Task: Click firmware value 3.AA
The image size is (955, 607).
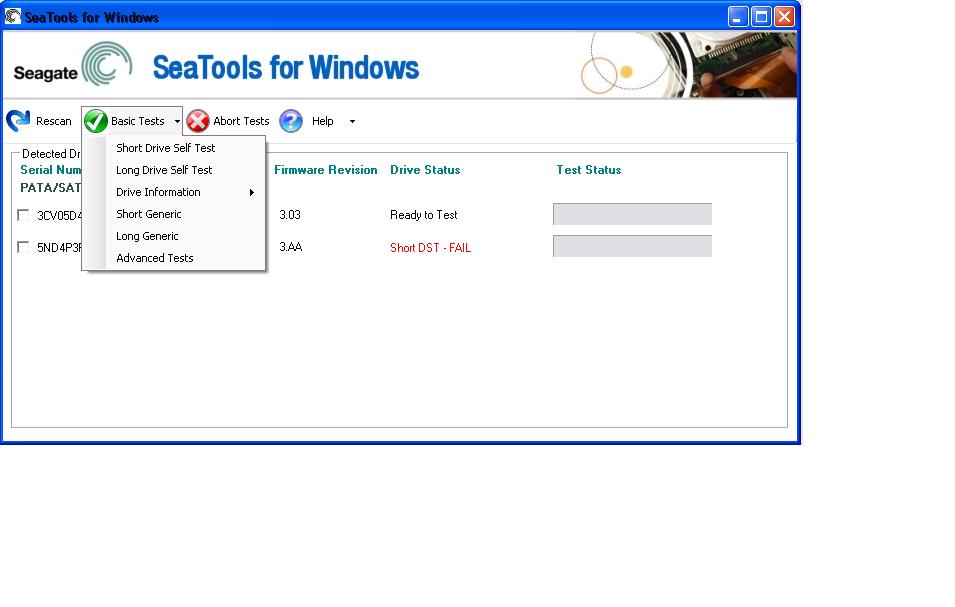Action: coord(291,247)
